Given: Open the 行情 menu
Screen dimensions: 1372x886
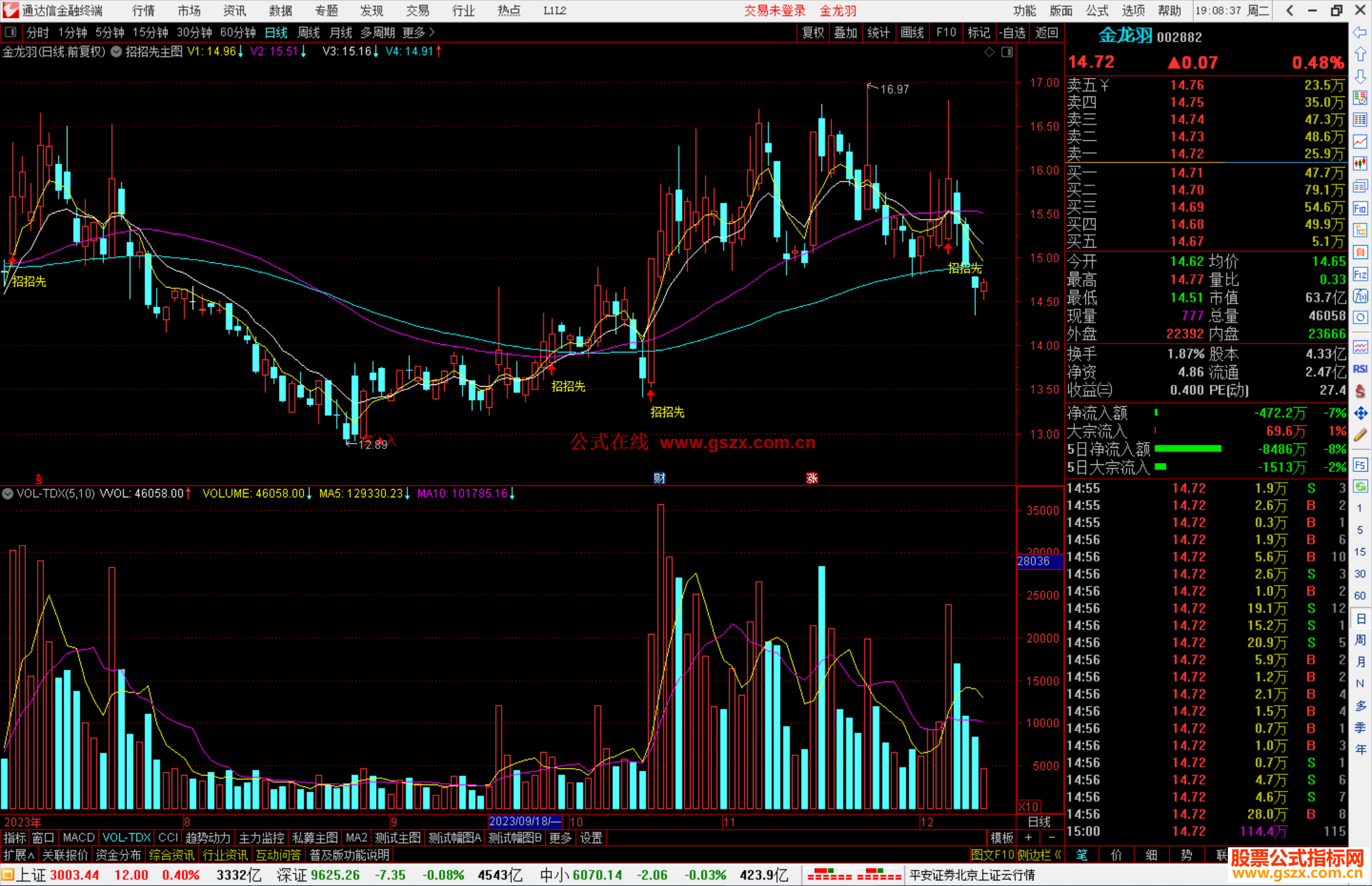Looking at the screenshot, I should point(144,11).
